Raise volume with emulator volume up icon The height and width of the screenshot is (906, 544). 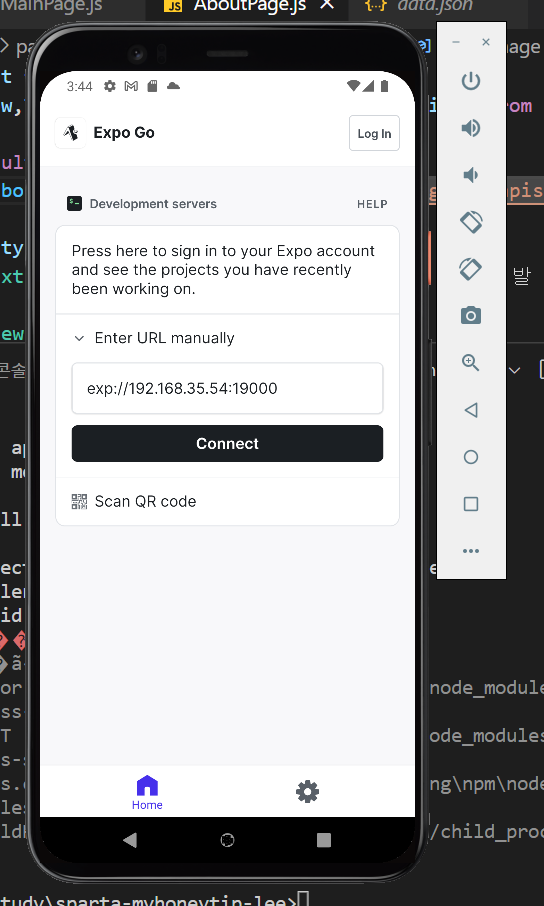point(471,128)
